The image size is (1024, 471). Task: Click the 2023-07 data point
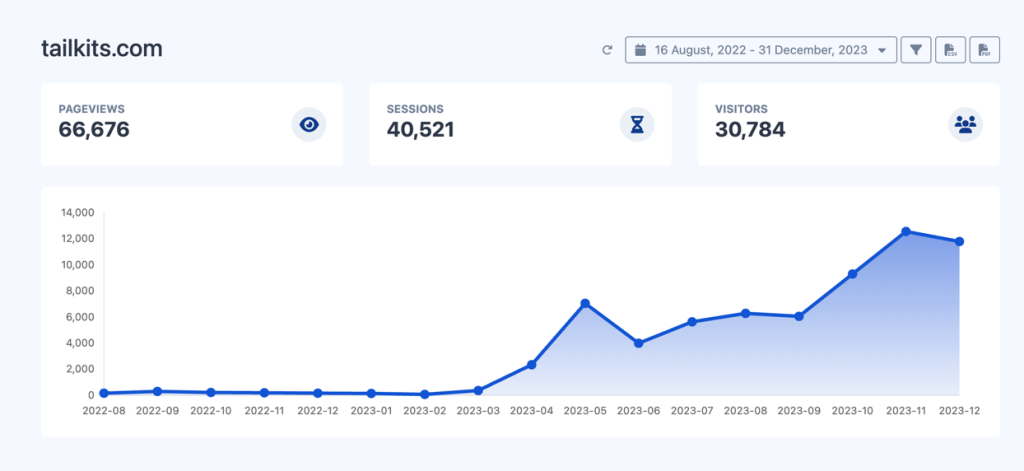tap(692, 322)
